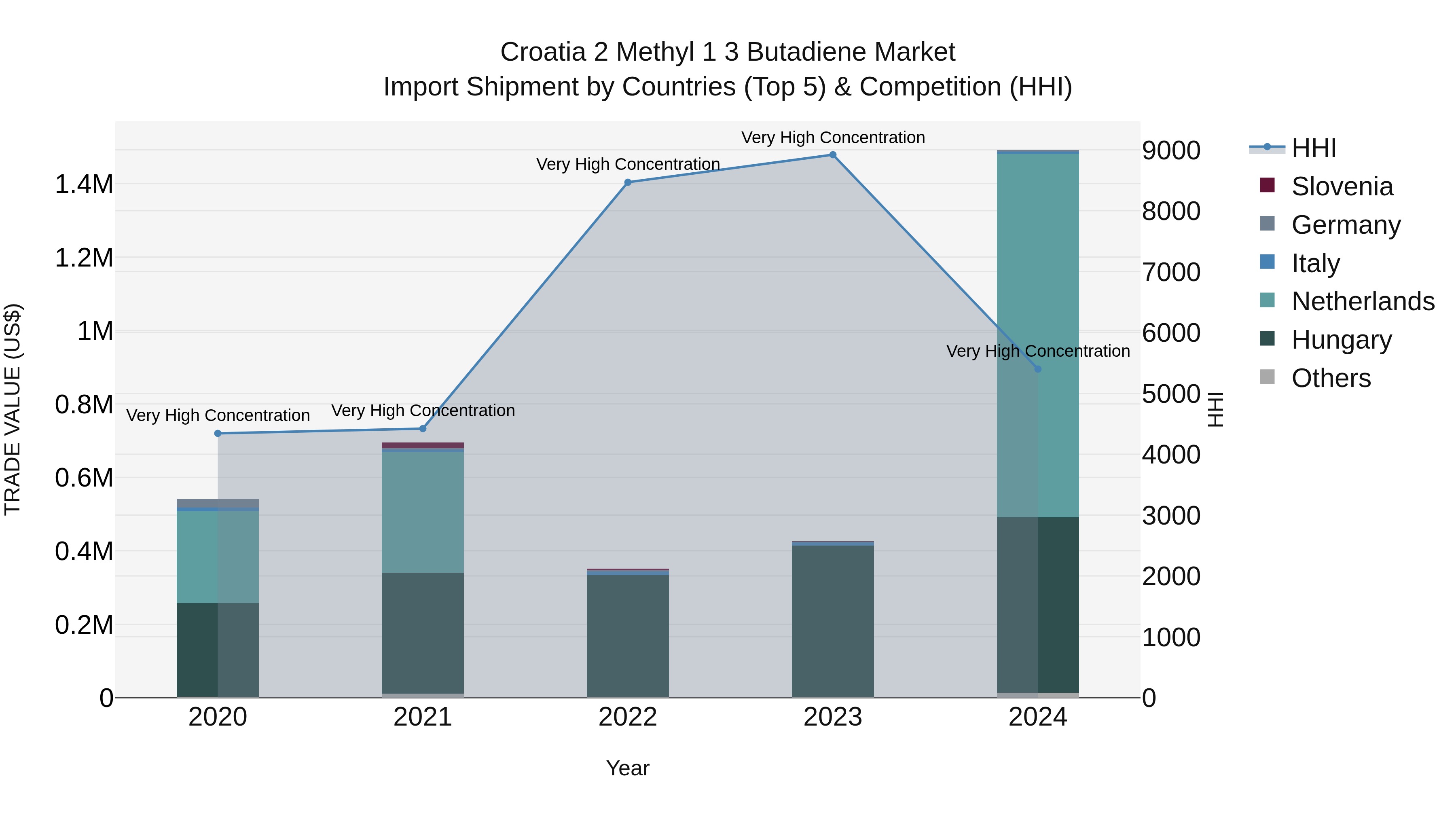Click the Netherlands teal color swatch
Image resolution: width=1456 pixels, height=819 pixels.
pyautogui.click(x=1267, y=300)
